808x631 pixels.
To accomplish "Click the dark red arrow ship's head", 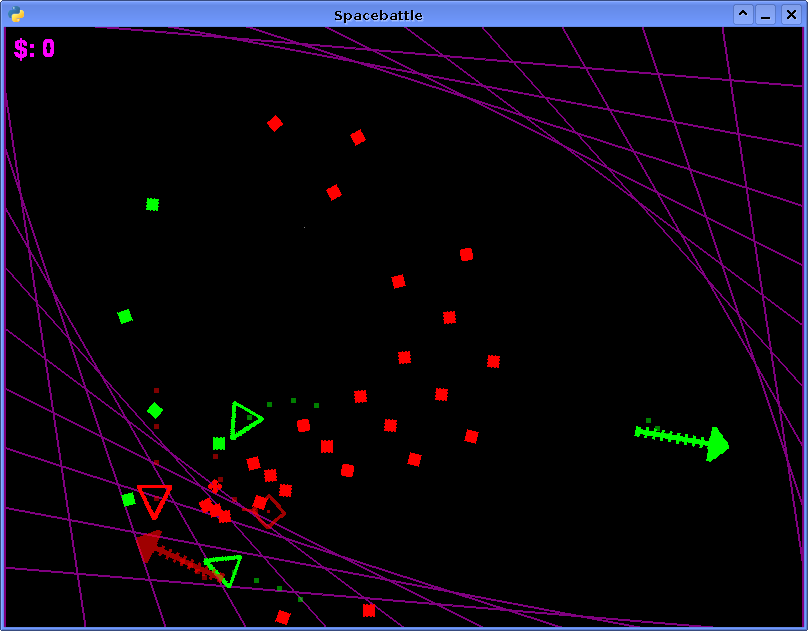I will point(149,545).
